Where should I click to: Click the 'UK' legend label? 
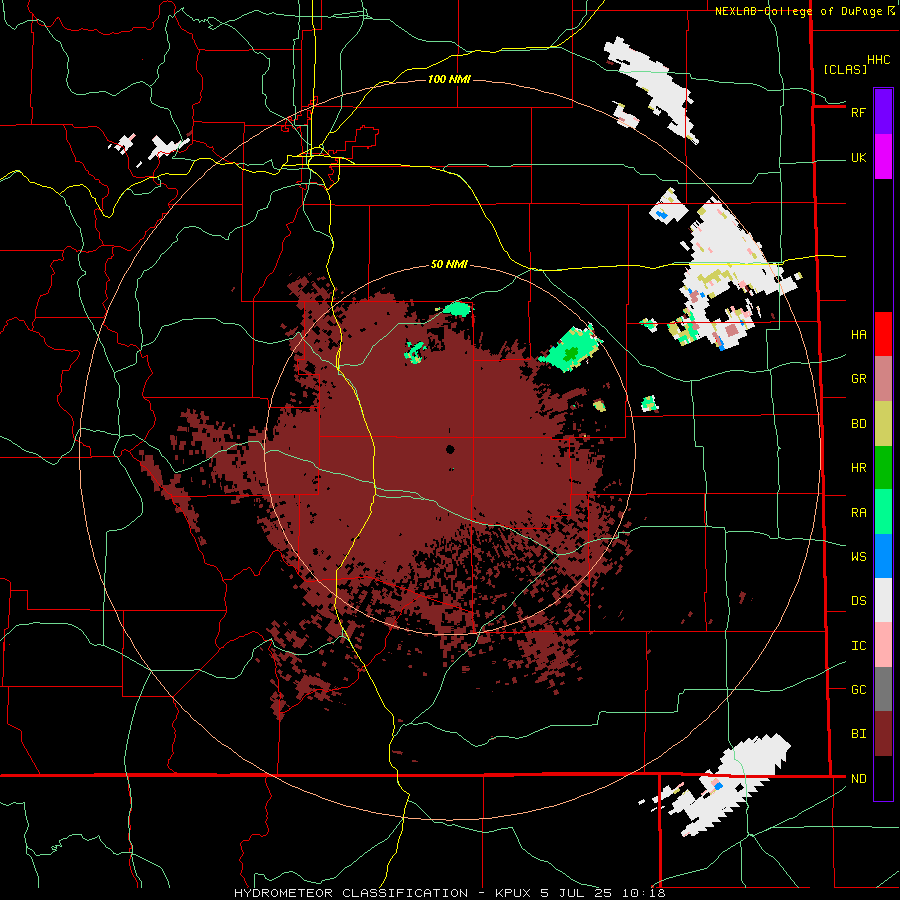click(858, 158)
